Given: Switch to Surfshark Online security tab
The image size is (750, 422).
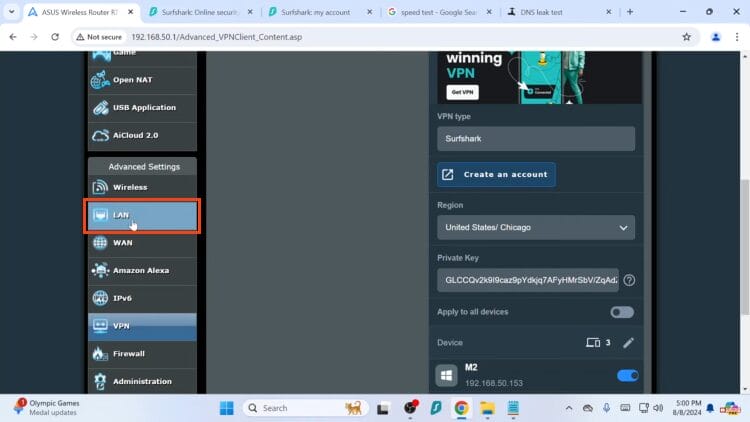Looking at the screenshot, I should (x=199, y=12).
